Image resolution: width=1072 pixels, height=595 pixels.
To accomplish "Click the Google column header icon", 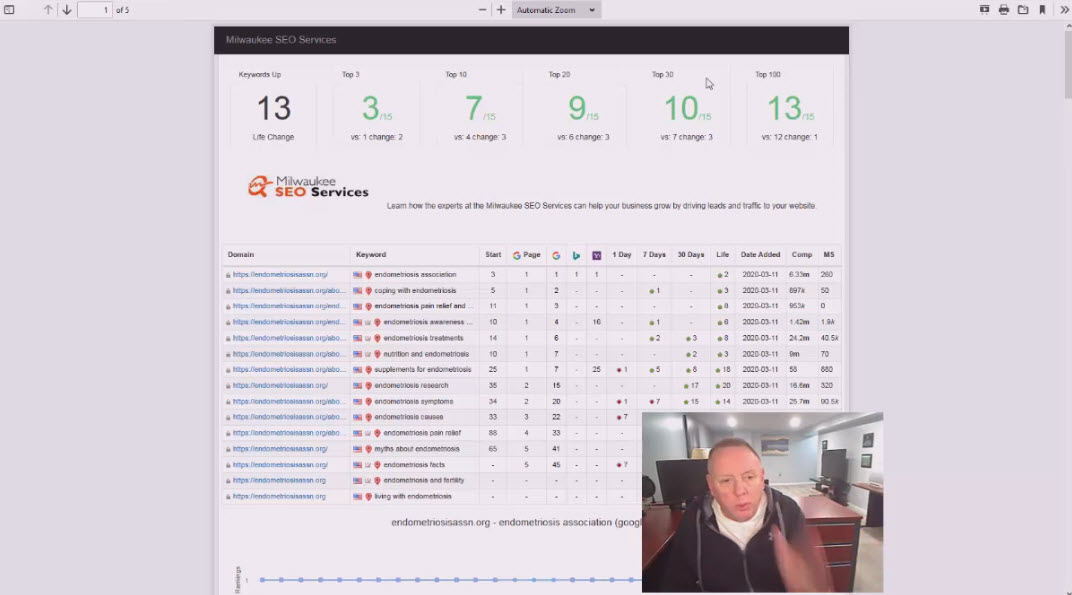I will coord(556,255).
